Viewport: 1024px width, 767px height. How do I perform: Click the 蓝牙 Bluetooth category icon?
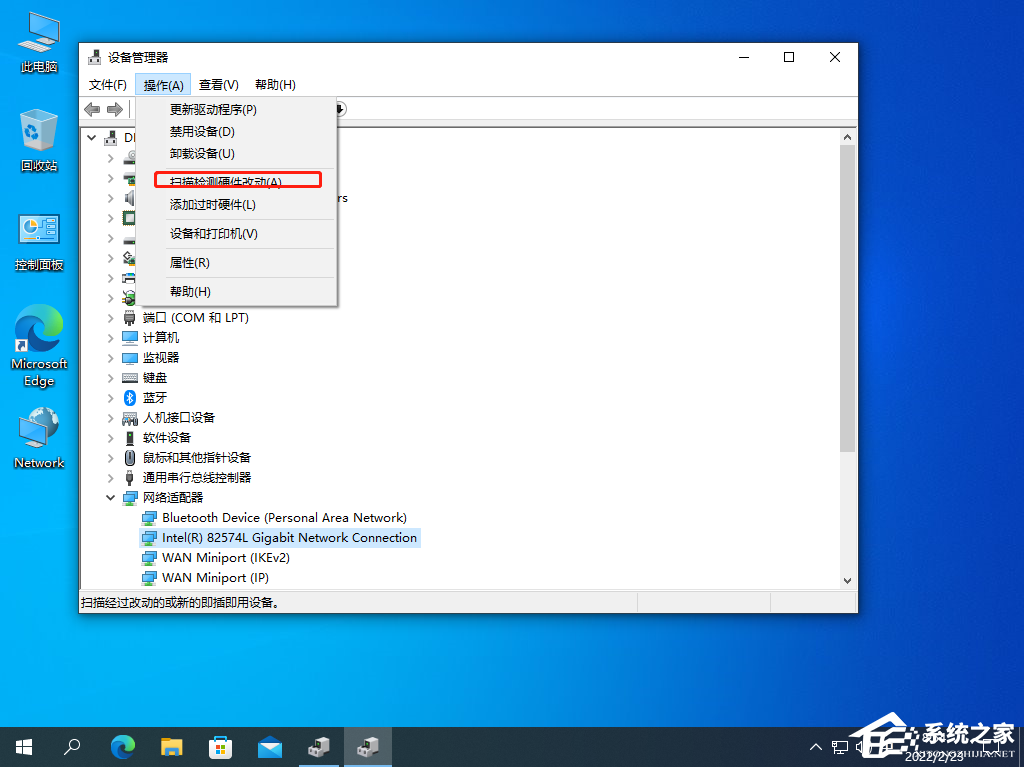pos(130,397)
